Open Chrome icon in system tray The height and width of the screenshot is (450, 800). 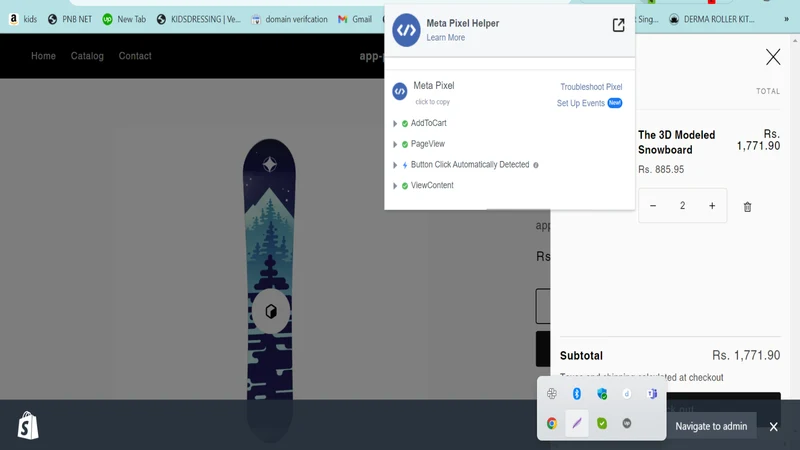[x=552, y=423]
